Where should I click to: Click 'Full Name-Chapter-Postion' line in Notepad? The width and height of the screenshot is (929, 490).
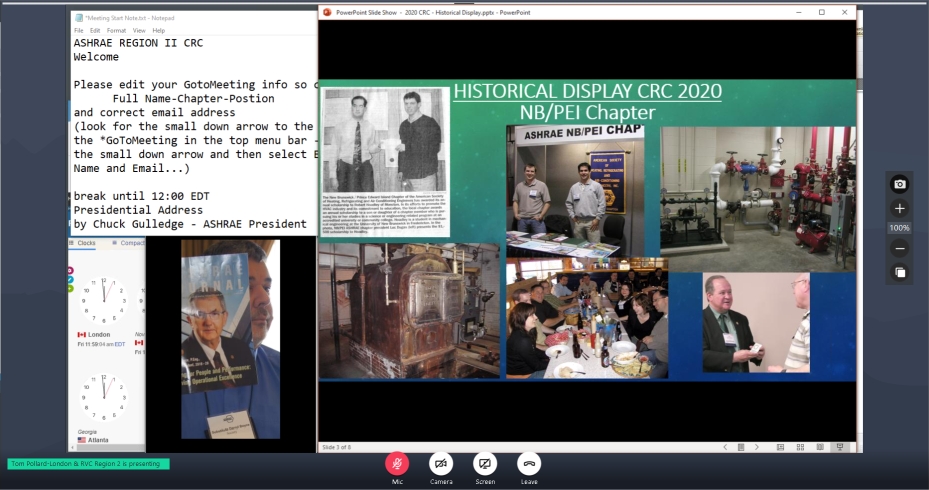pos(194,99)
